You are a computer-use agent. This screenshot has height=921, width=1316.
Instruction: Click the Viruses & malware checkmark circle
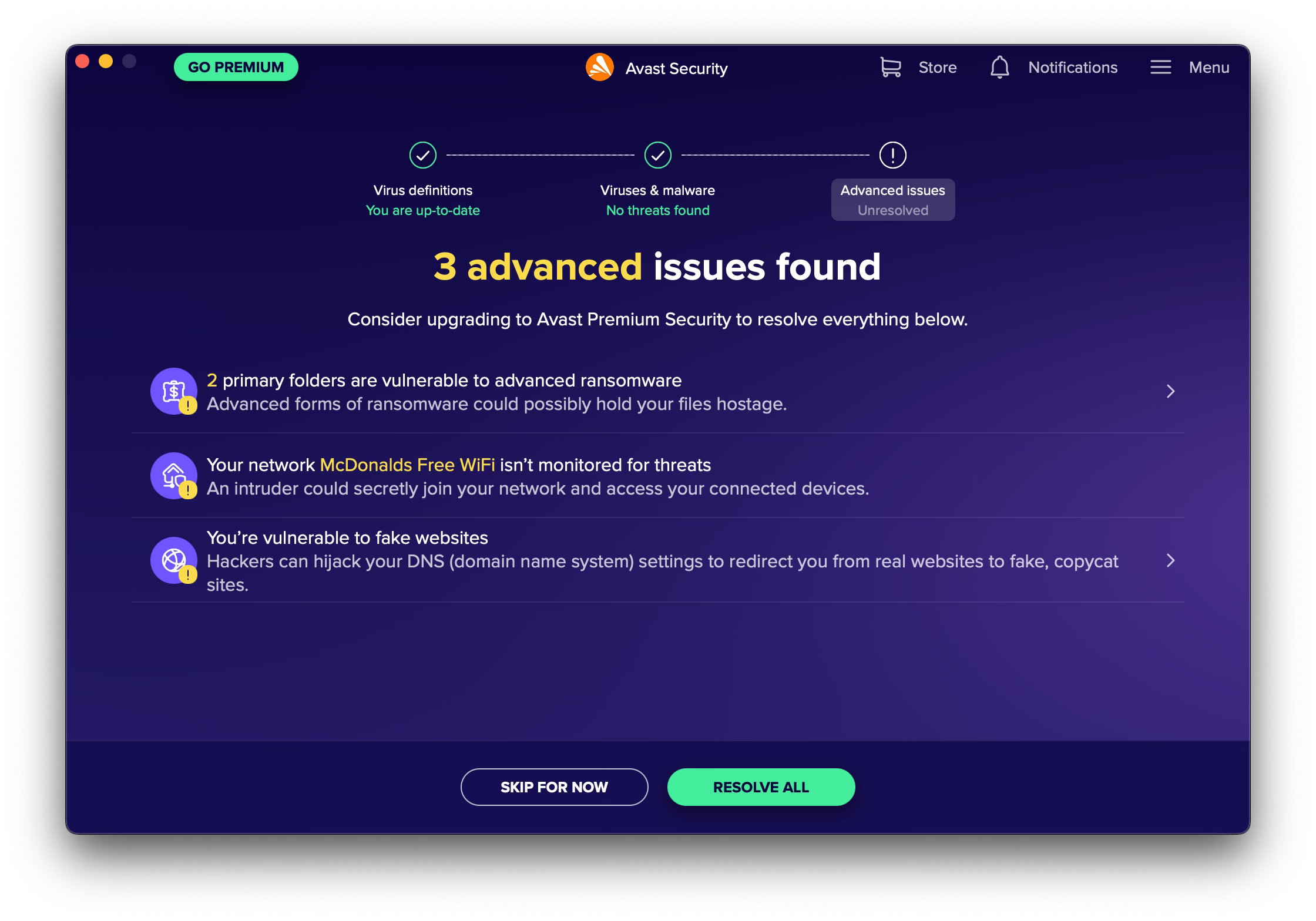[657, 155]
